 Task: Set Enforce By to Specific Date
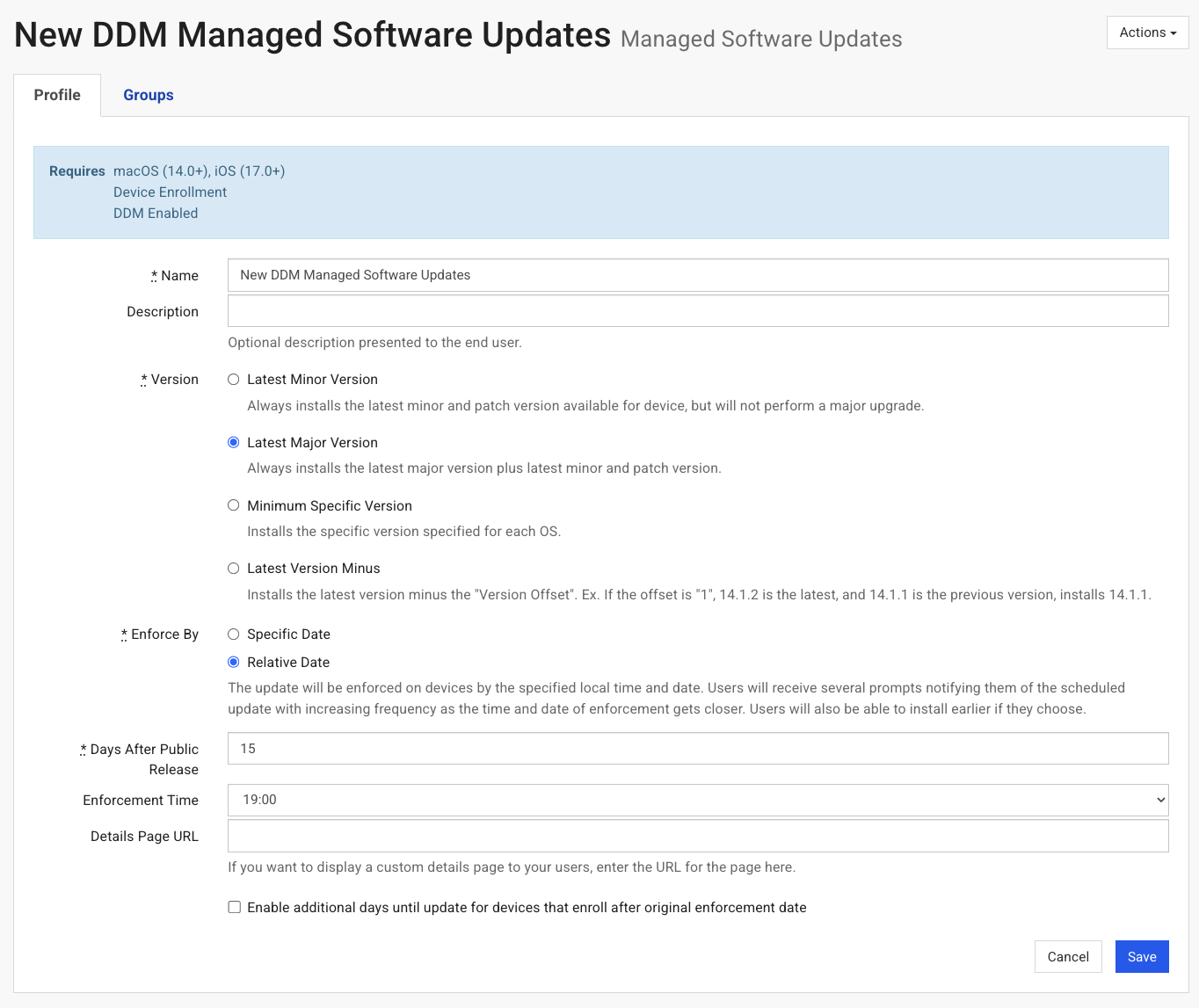(x=234, y=635)
